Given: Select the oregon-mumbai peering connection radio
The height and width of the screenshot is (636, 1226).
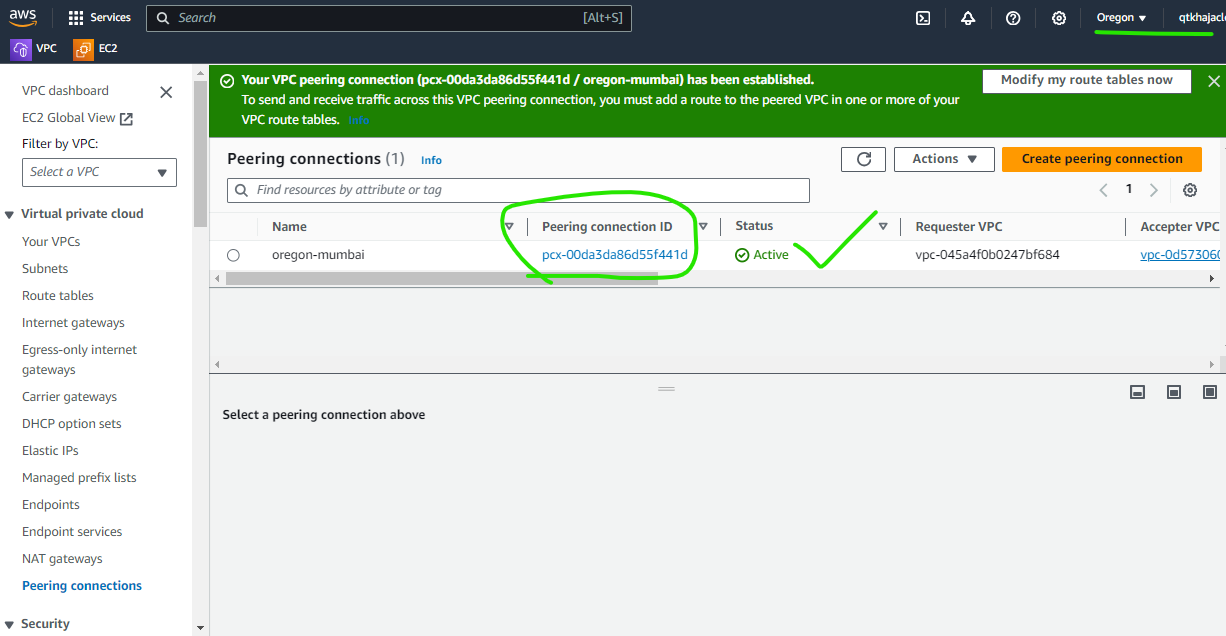Looking at the screenshot, I should click(233, 255).
